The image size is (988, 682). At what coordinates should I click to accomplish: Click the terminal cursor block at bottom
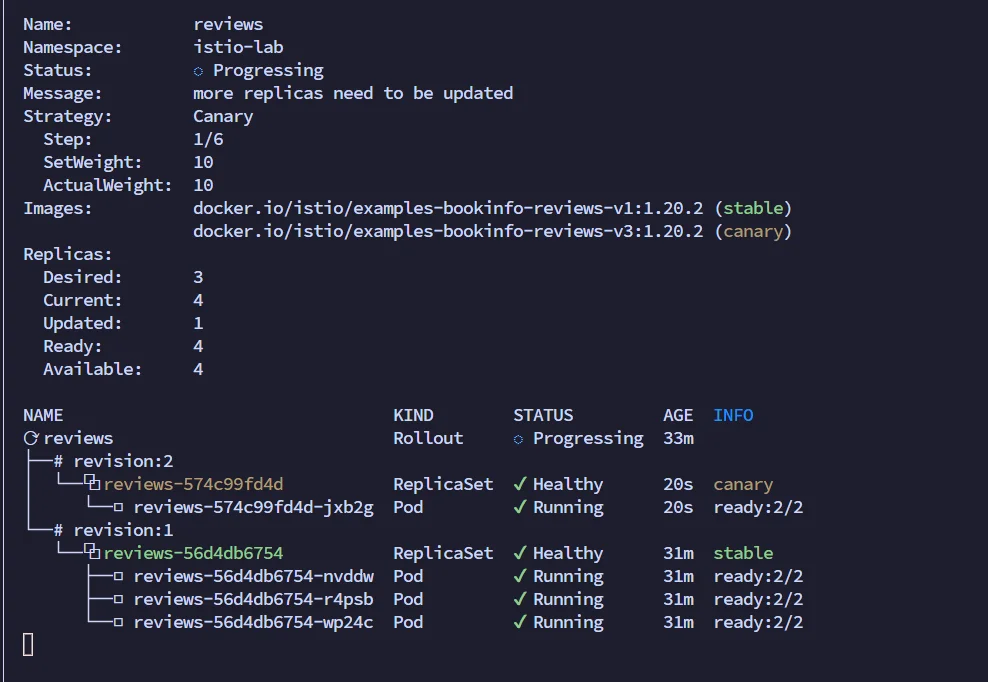click(28, 645)
